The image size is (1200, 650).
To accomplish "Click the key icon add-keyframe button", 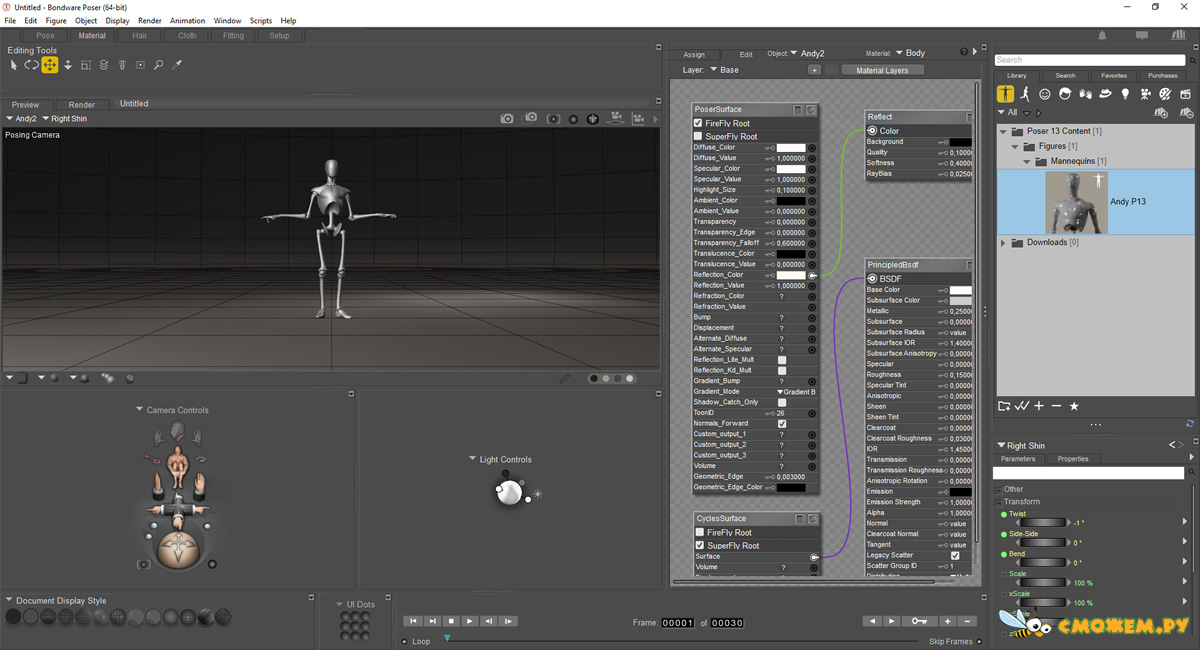I will click(919, 621).
